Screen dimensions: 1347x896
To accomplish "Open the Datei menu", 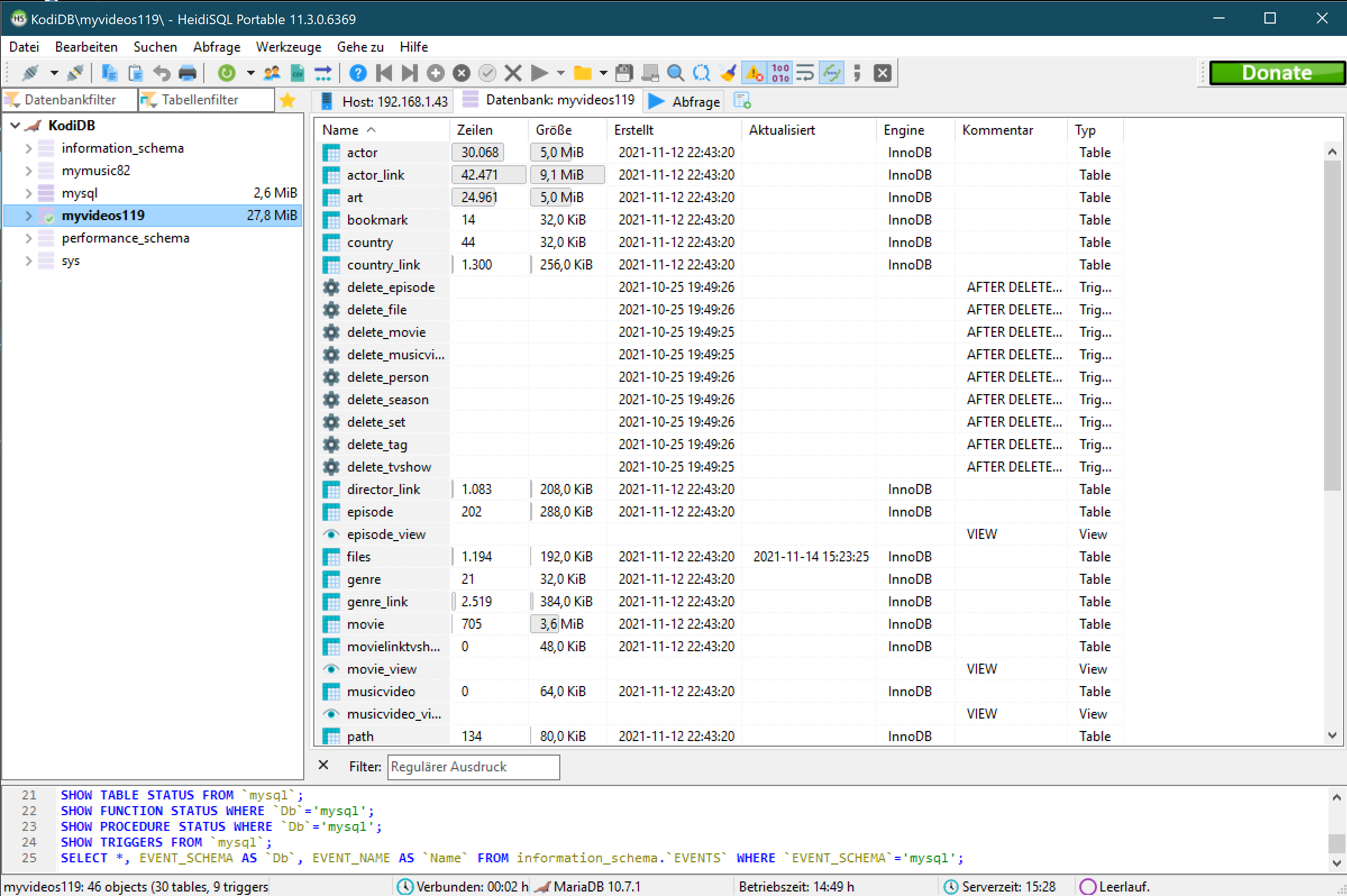I will (x=24, y=47).
